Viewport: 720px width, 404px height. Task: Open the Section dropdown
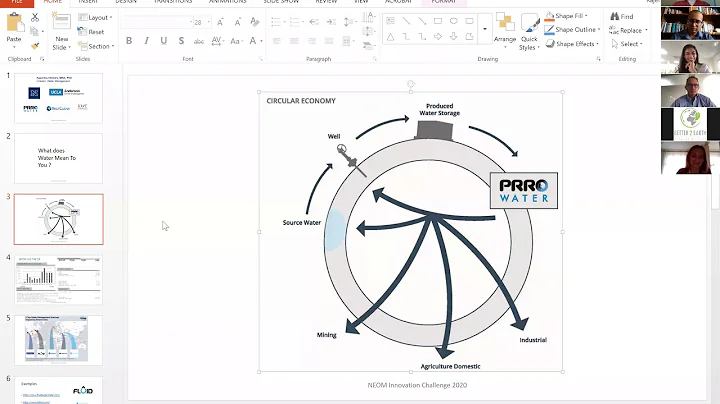click(96, 46)
